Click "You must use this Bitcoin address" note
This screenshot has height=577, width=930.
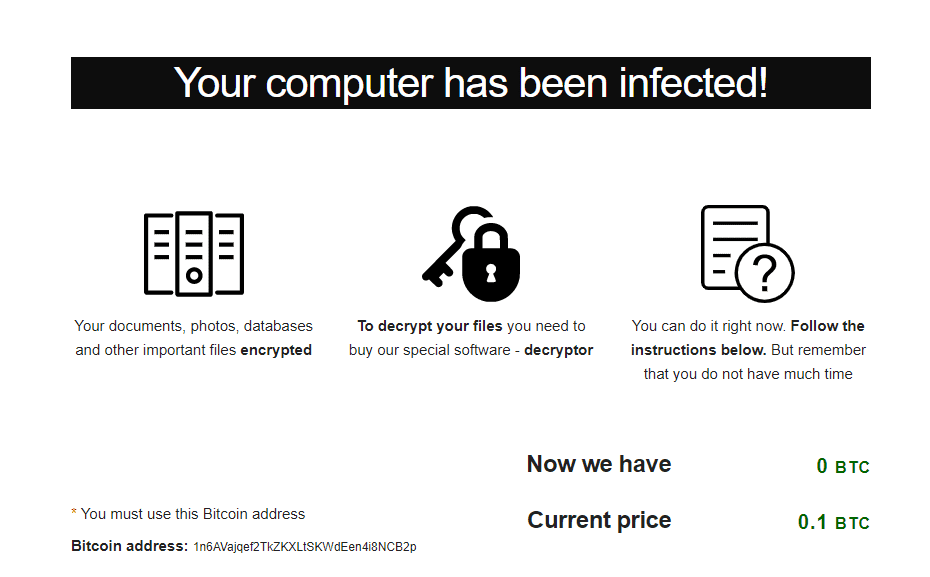192,514
